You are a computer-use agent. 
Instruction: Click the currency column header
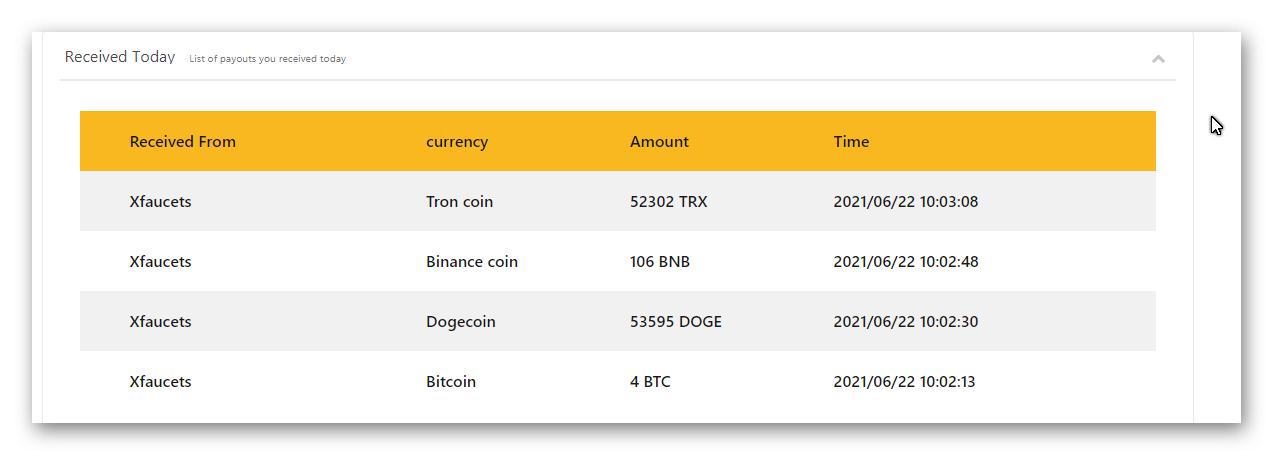click(x=457, y=142)
